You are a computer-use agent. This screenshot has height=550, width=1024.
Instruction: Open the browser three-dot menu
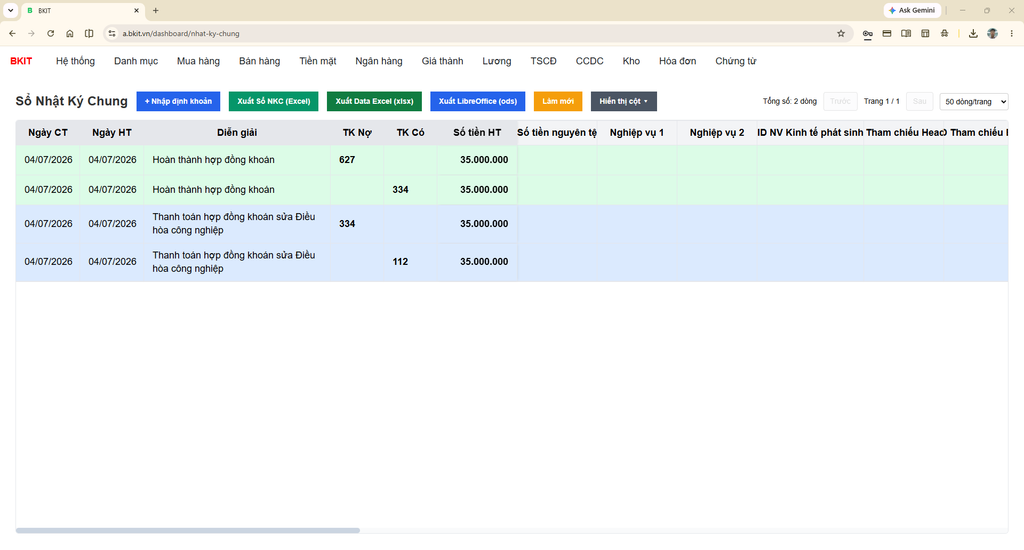pos(1012,33)
